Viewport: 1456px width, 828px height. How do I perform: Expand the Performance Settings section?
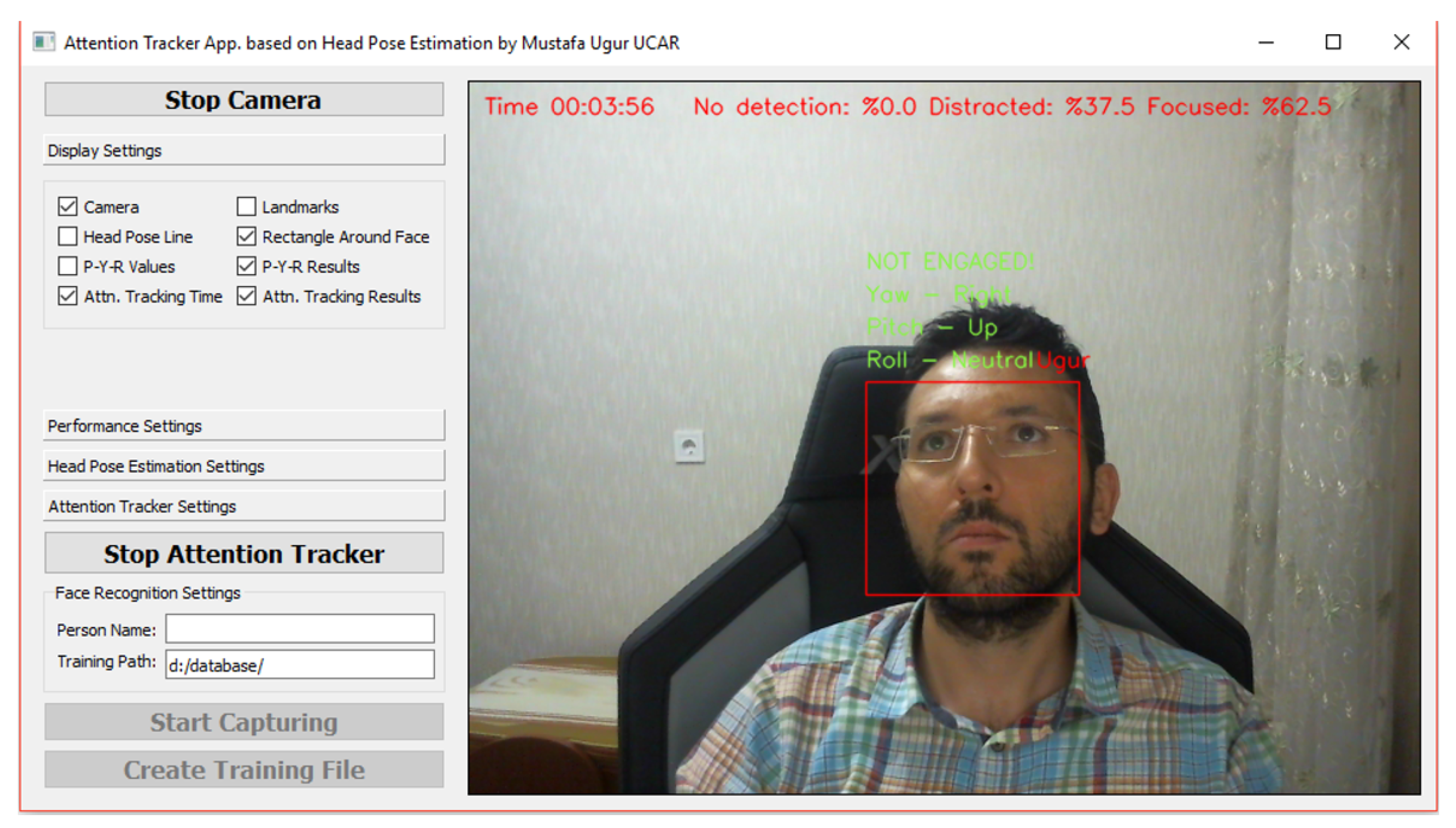(x=243, y=425)
